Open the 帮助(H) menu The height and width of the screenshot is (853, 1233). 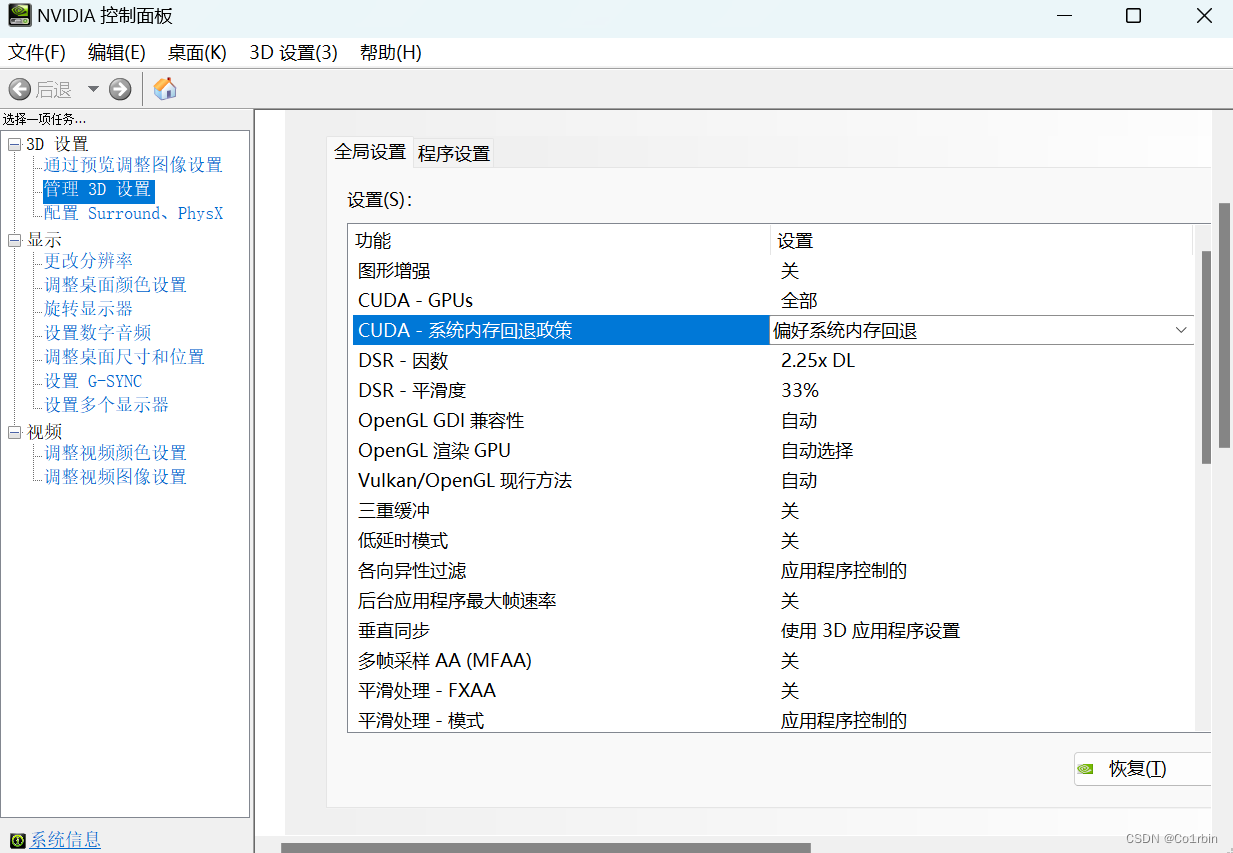(x=391, y=53)
